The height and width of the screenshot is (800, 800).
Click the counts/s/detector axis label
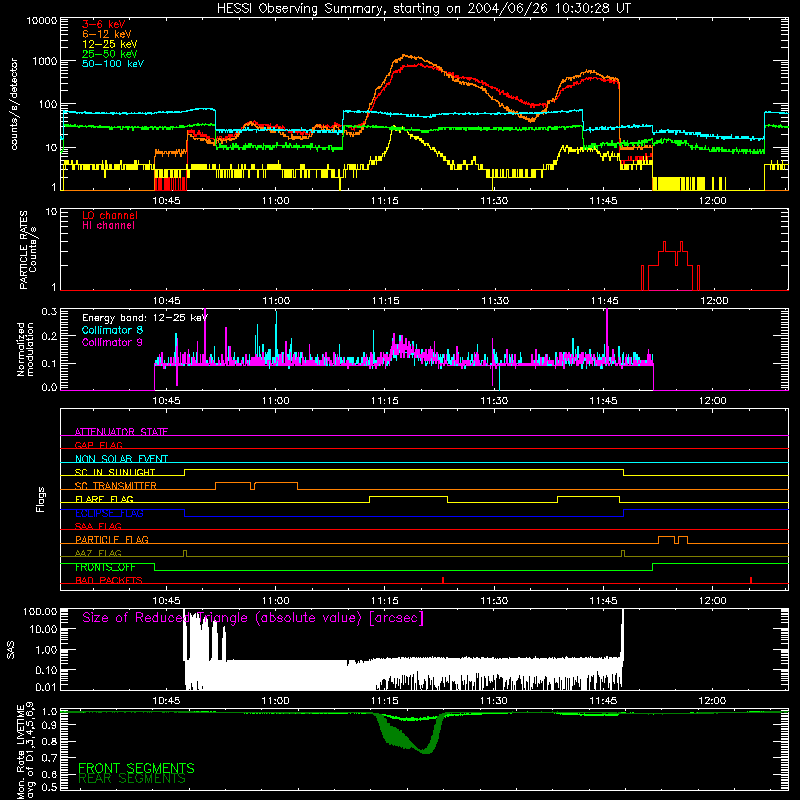[x=14, y=104]
